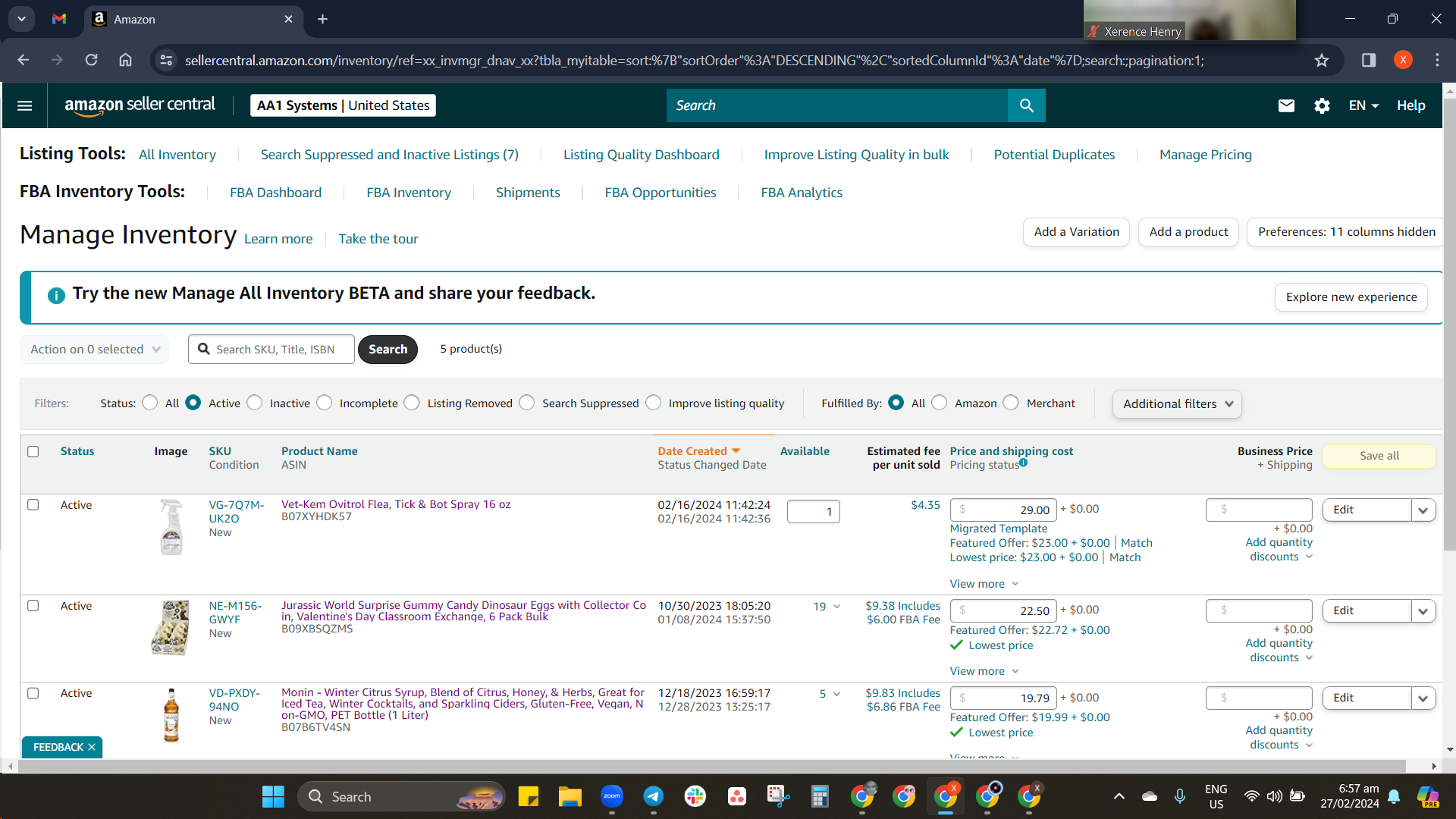1456x819 pixels.
Task: Open the Gmail pinned tab
Action: tap(59, 19)
